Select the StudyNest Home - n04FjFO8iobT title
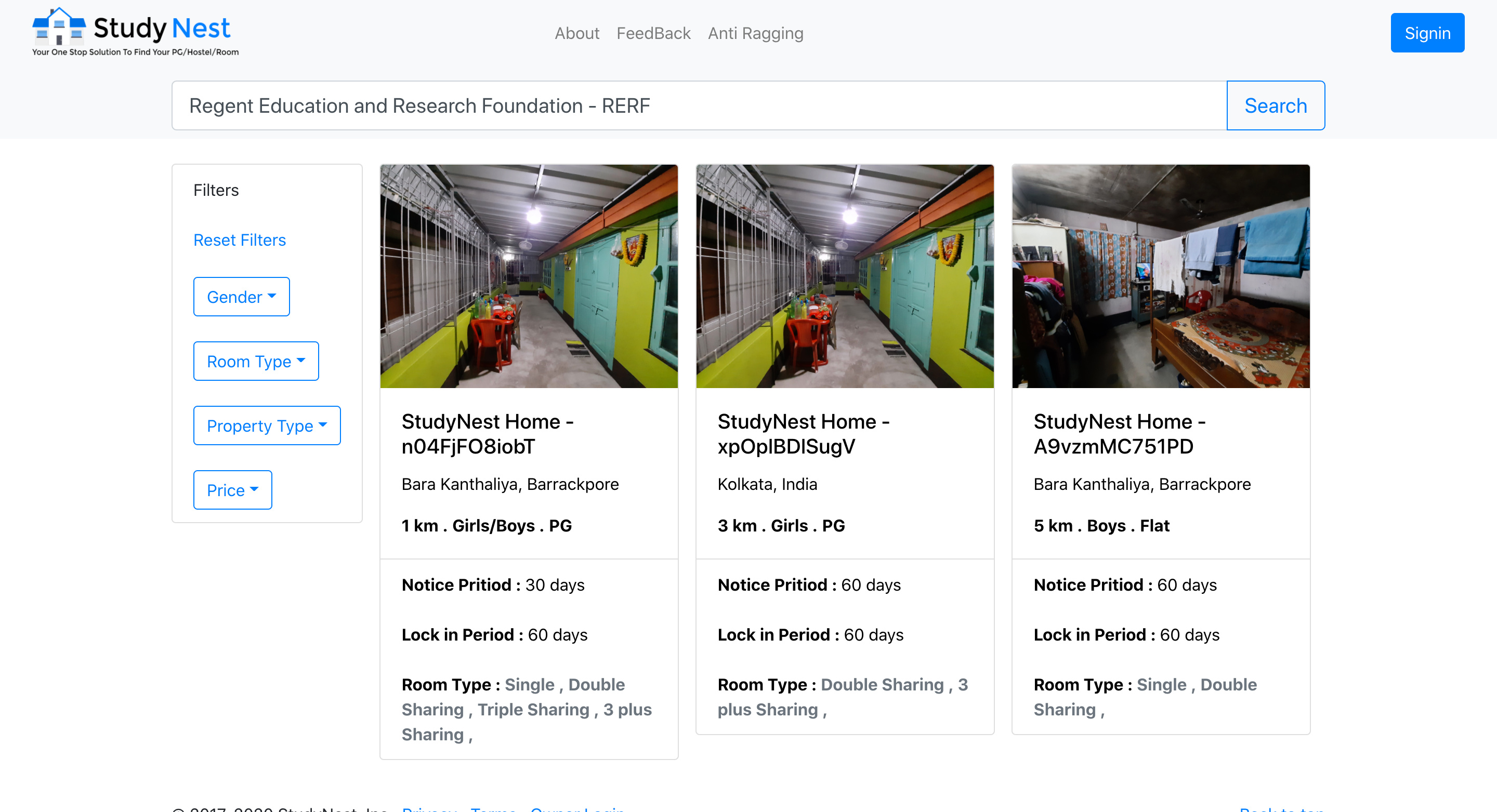Screen dimensions: 1497x812 (487, 434)
